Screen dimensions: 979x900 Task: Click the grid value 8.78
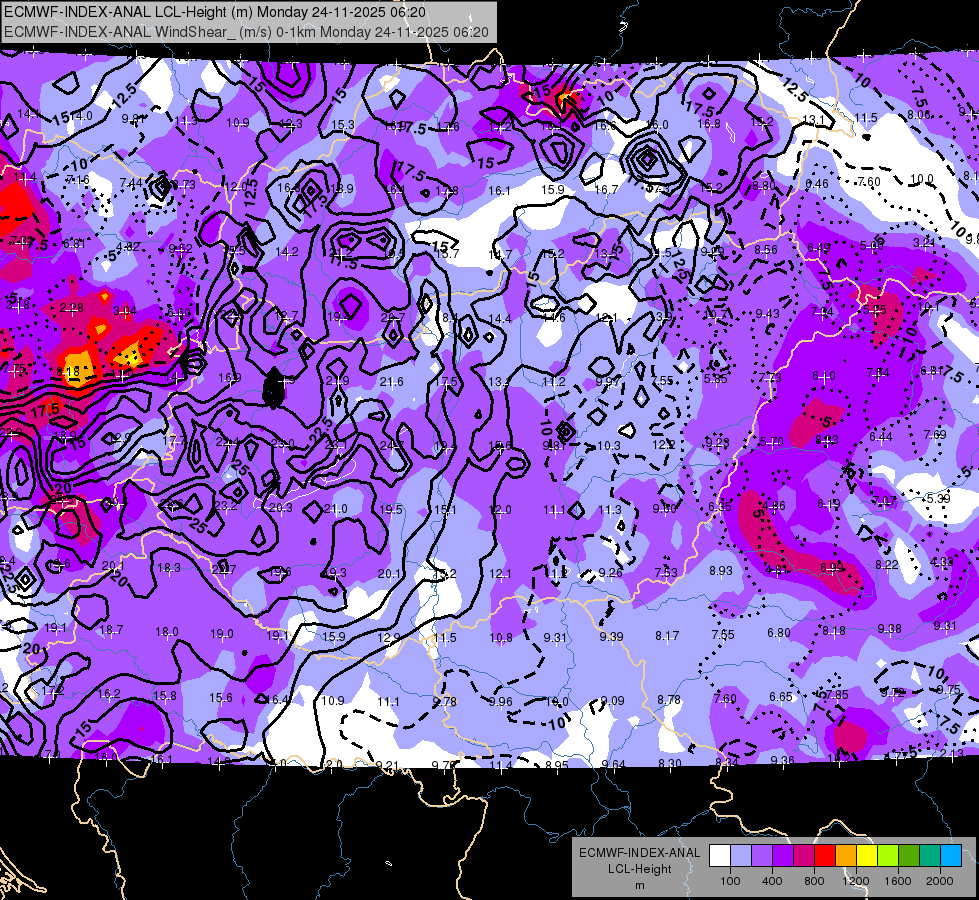(669, 700)
